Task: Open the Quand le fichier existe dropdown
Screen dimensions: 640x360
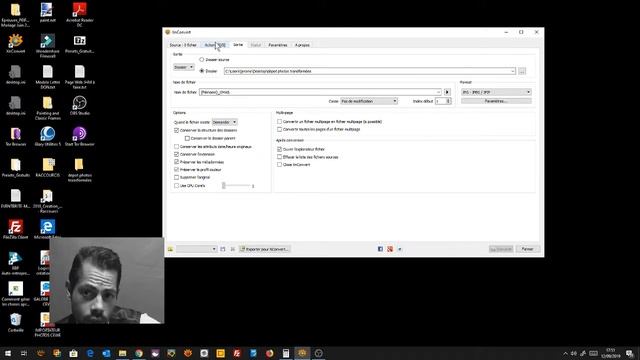Action: pyautogui.click(x=224, y=122)
